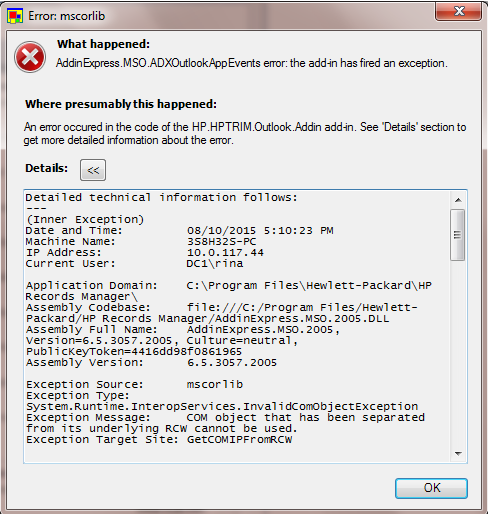Click inside the detailed technical information text box
This screenshot has height=514, width=488.
pos(237,326)
